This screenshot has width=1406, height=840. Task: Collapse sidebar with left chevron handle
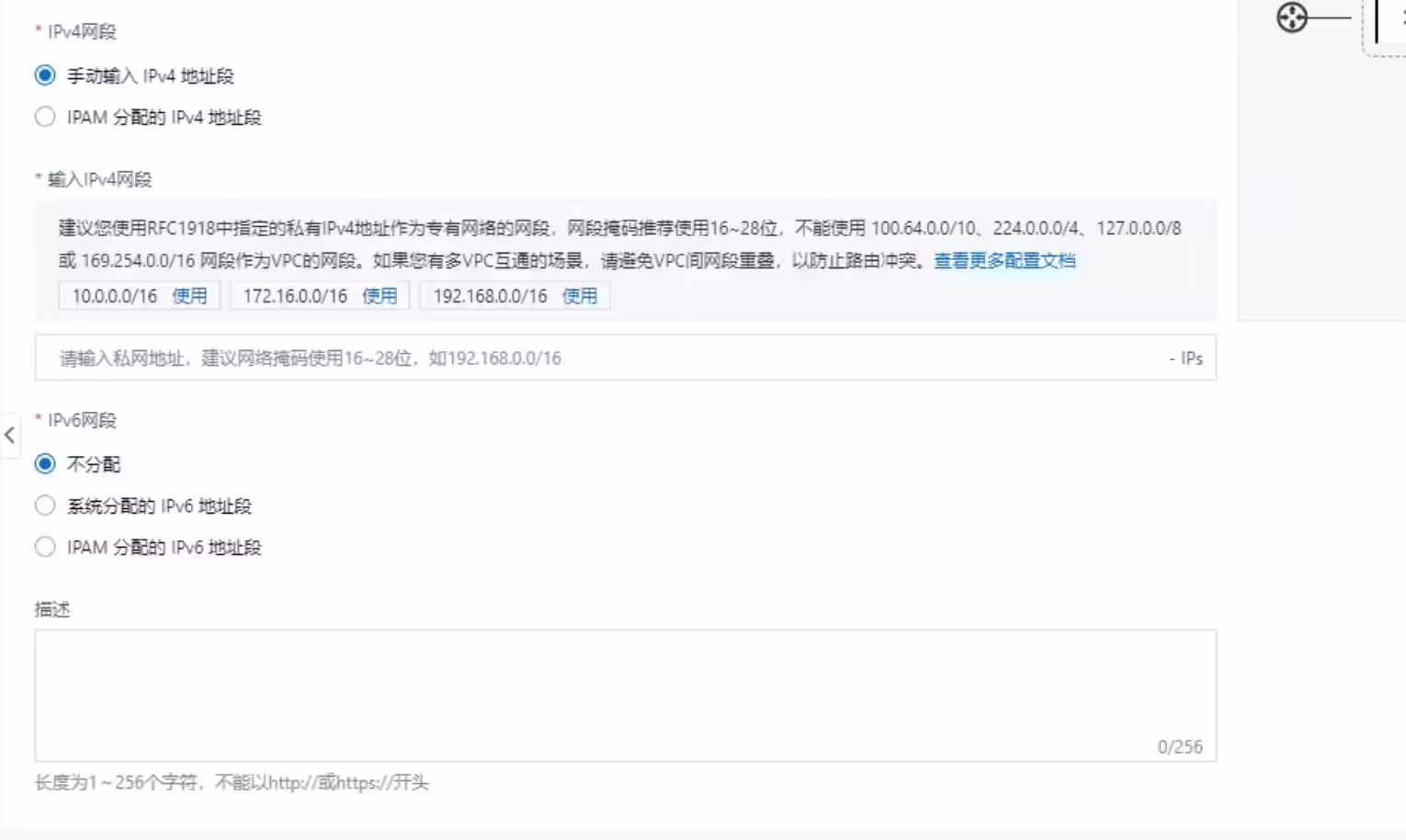coord(10,435)
